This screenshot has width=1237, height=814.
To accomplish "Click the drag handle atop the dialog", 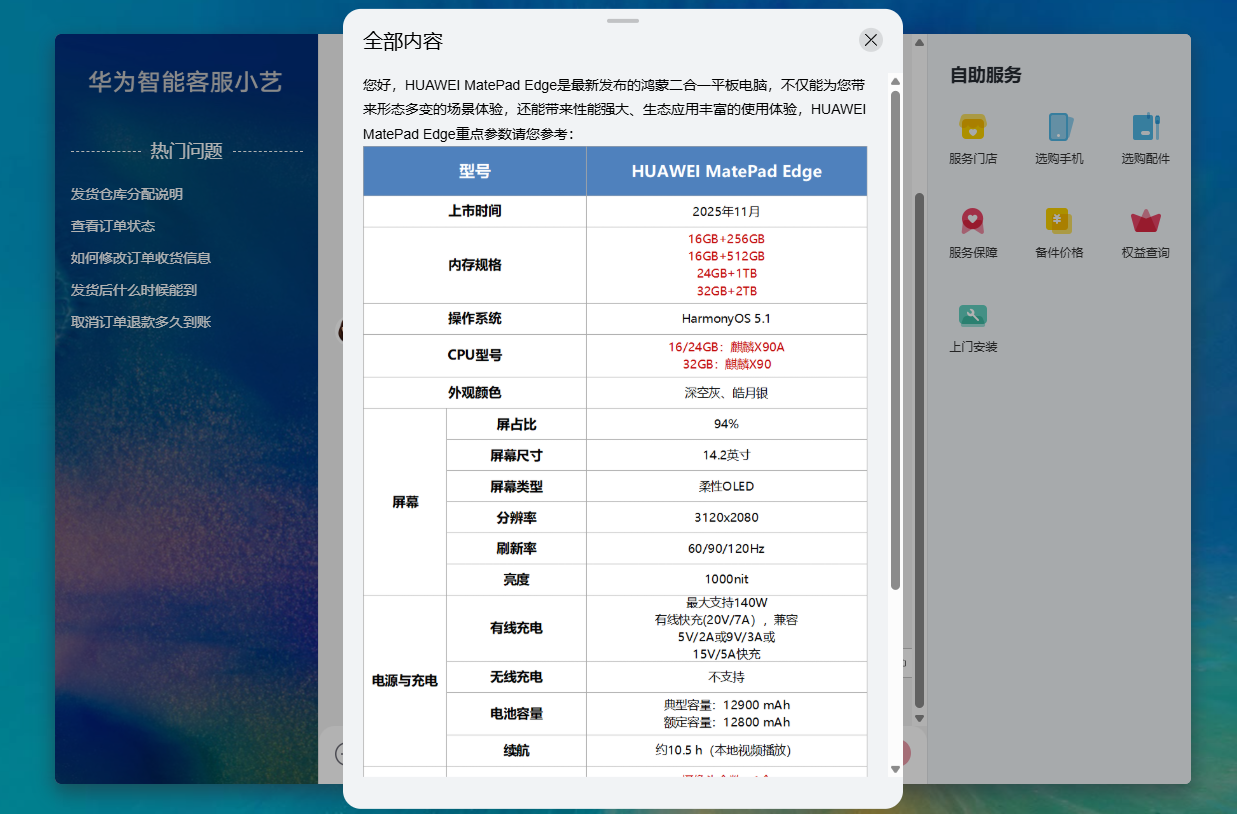I will pyautogui.click(x=622, y=20).
